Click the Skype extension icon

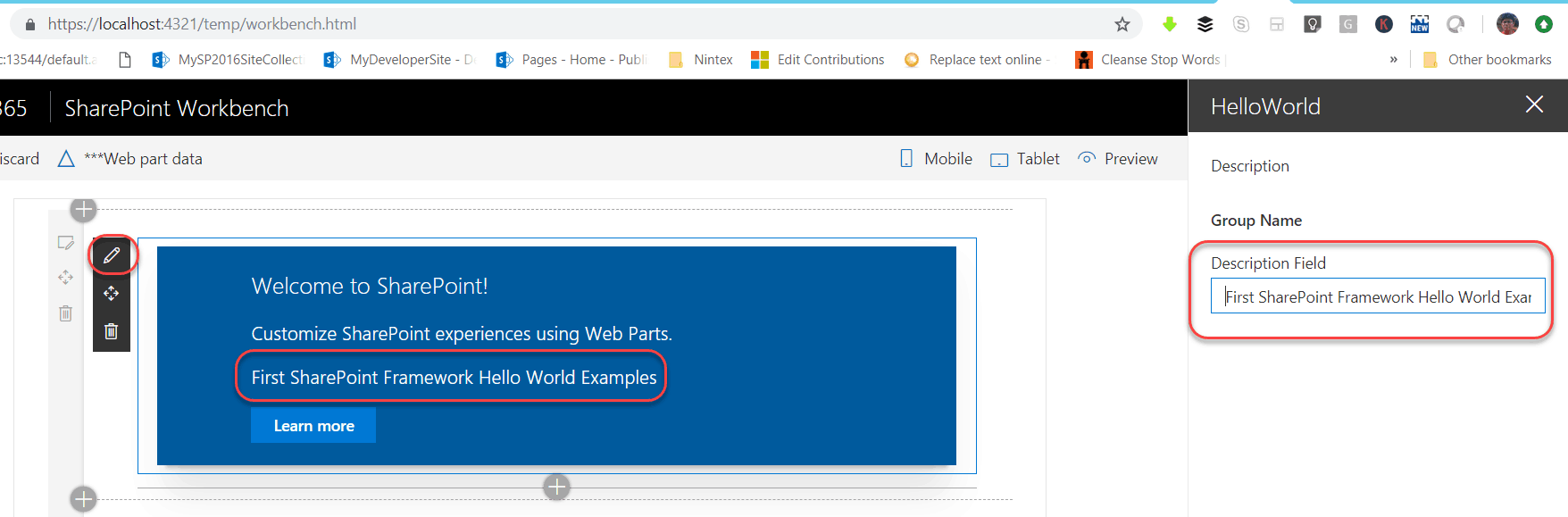1241,24
